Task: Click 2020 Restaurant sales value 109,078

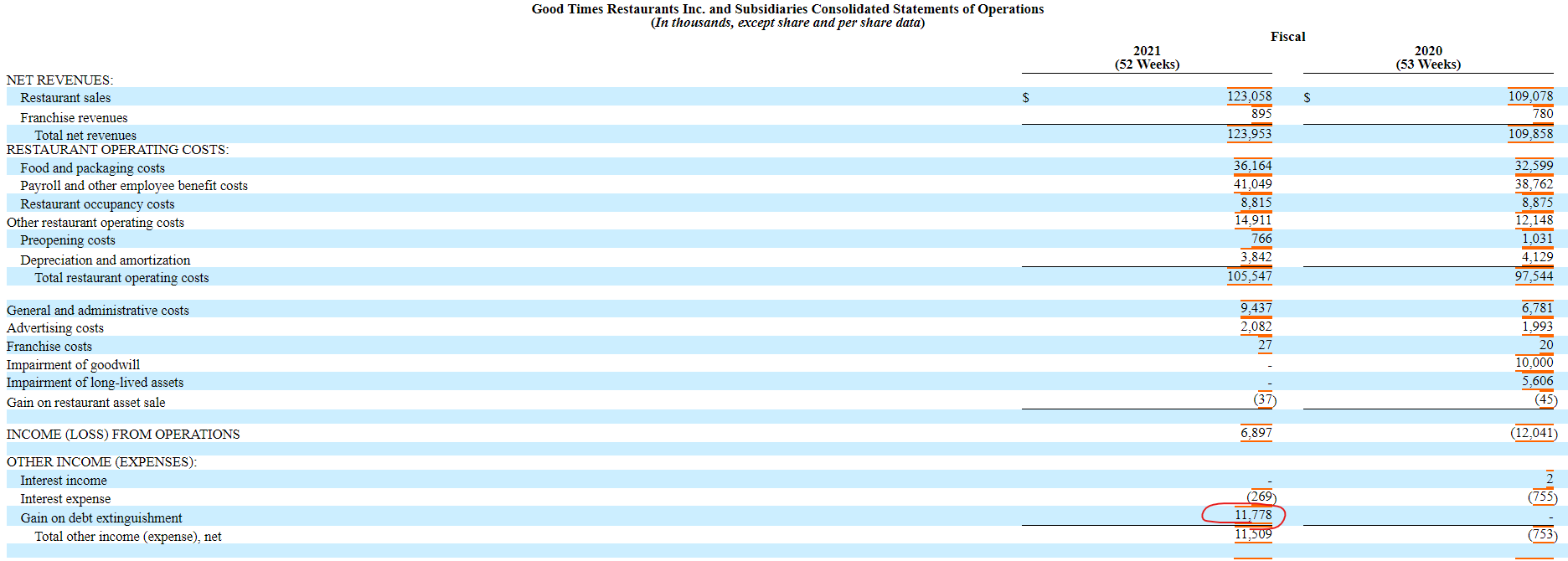Action: coord(1530,96)
